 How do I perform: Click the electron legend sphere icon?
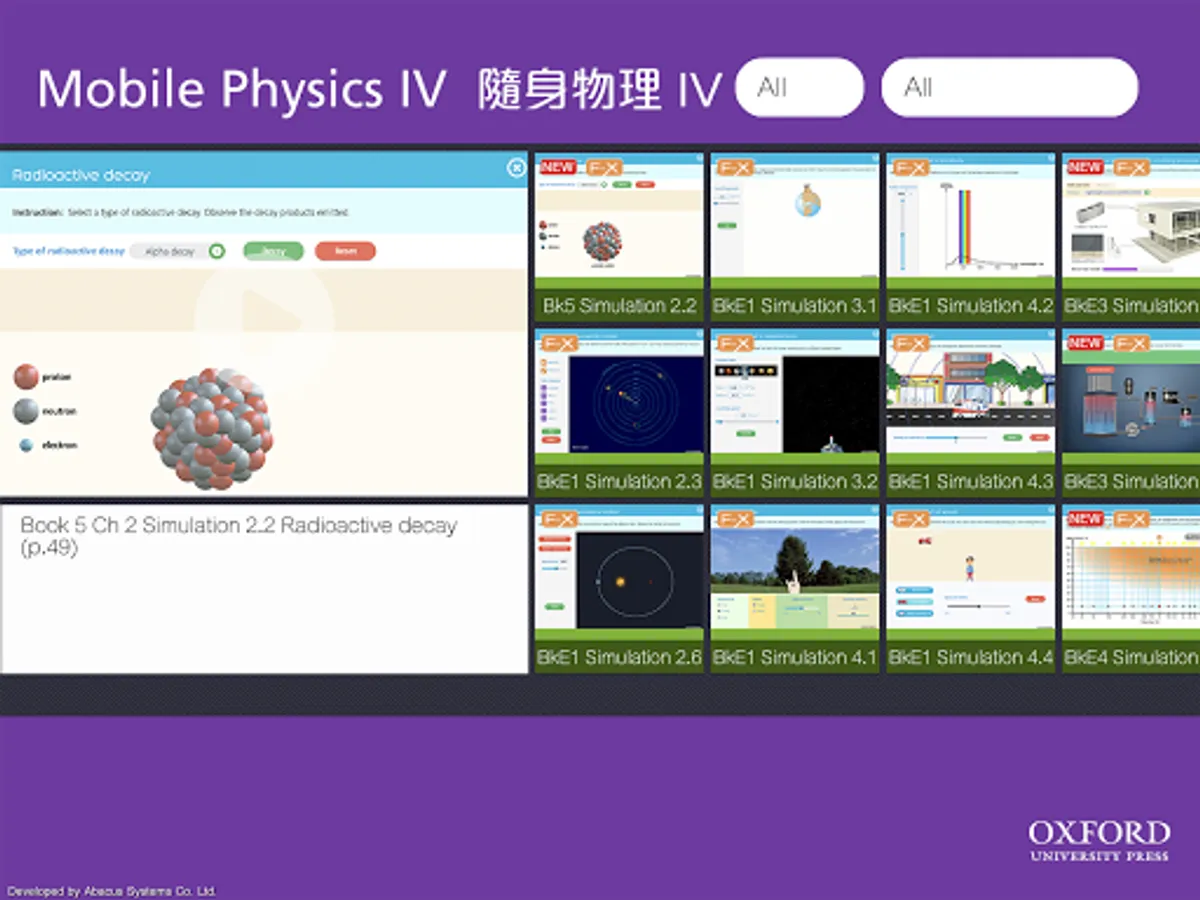[x=26, y=445]
